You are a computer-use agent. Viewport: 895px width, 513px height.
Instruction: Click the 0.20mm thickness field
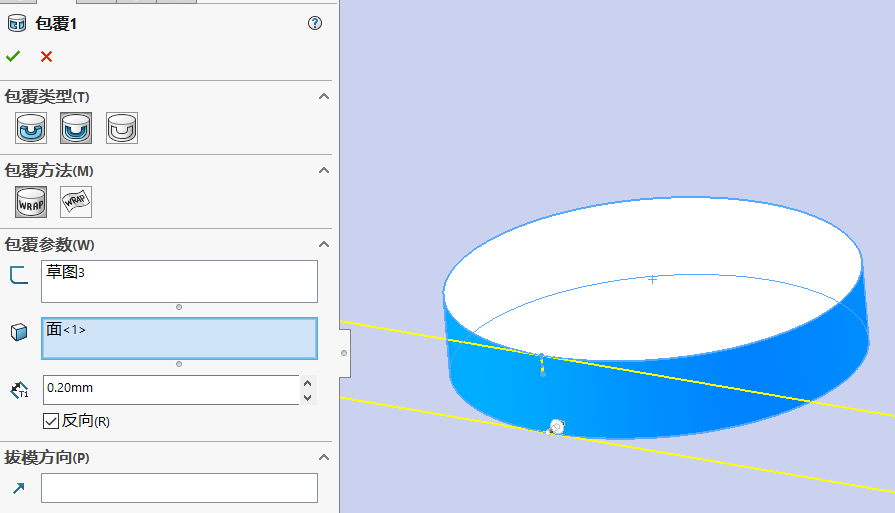pos(170,389)
